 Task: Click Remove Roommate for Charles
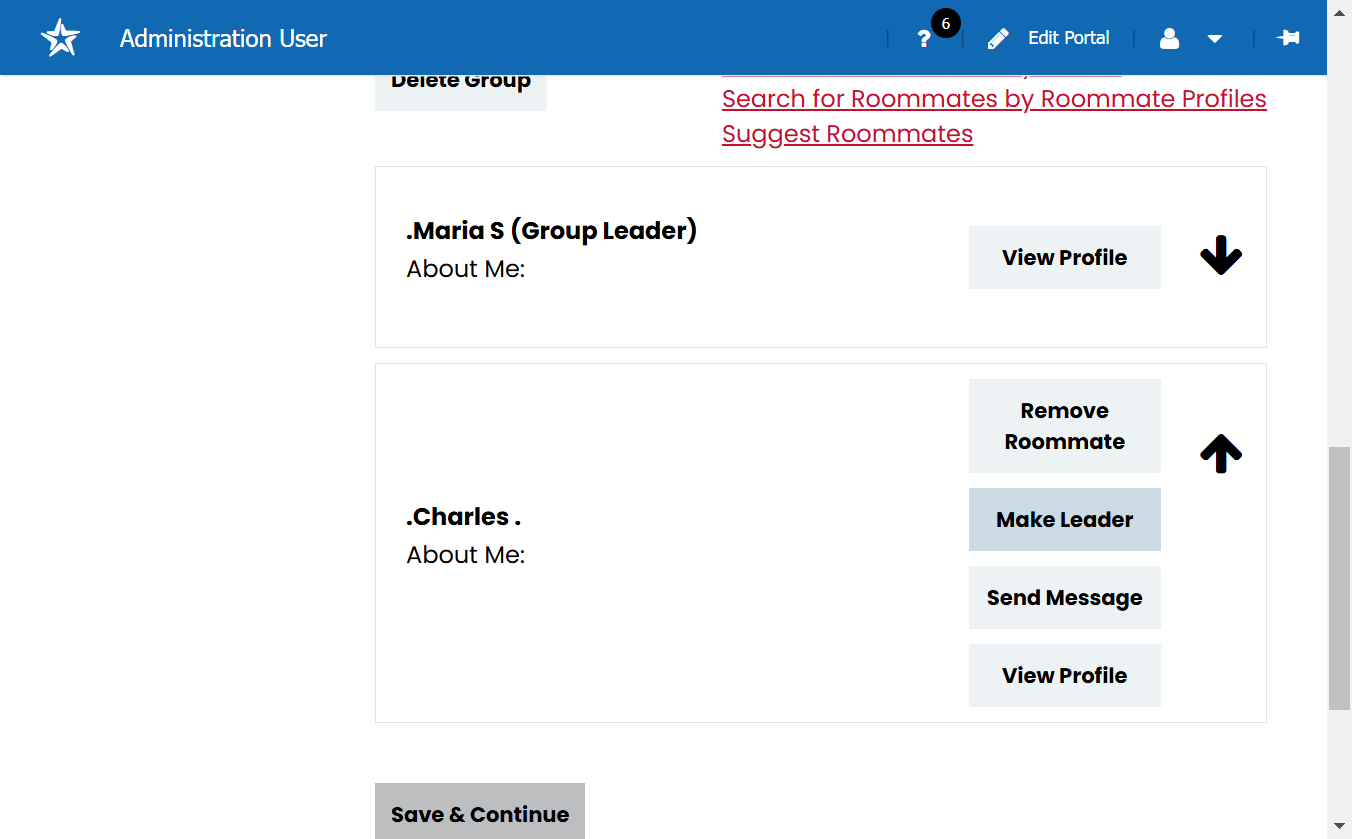click(x=1065, y=426)
